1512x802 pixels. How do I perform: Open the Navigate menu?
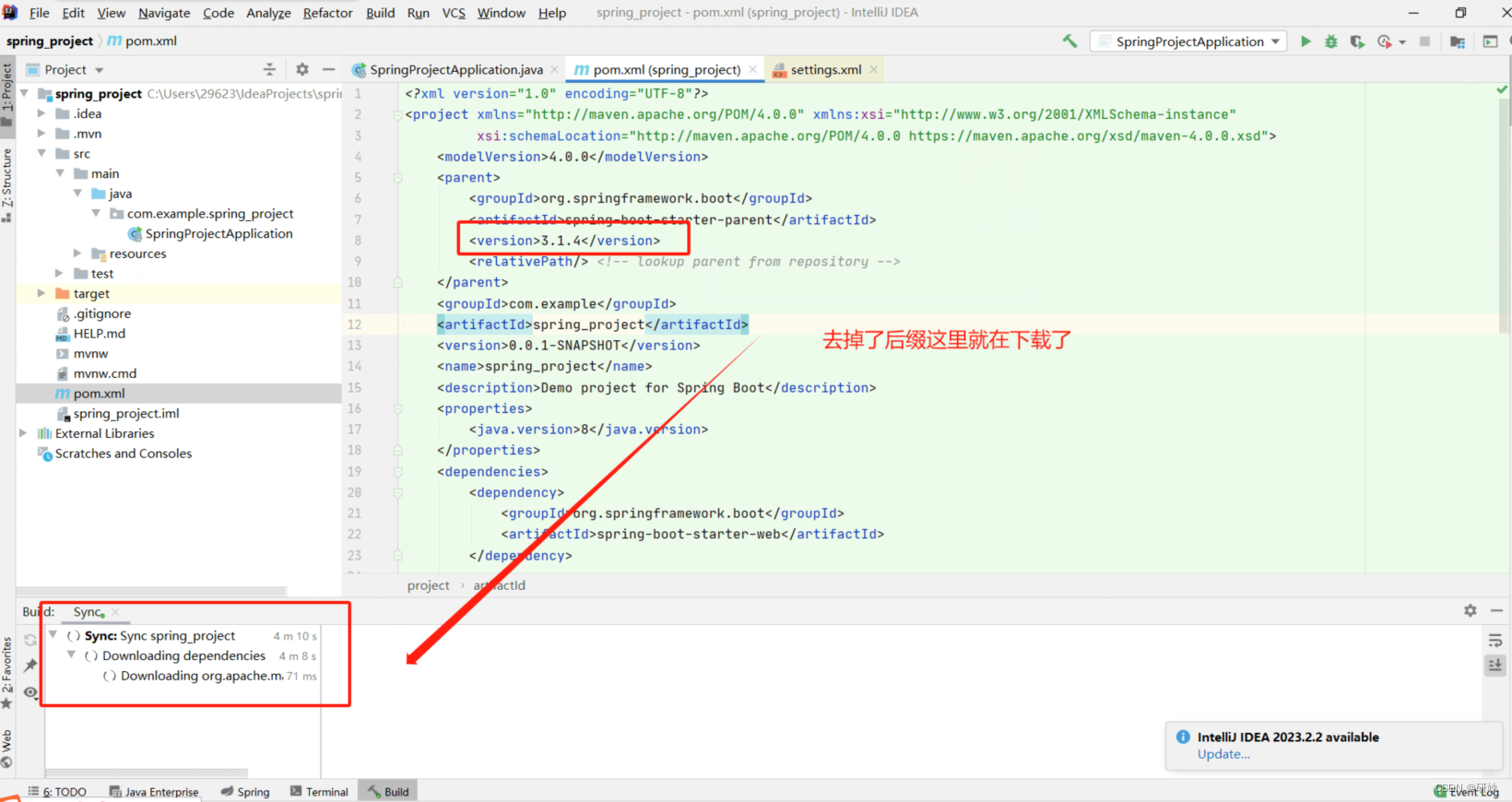click(x=164, y=13)
